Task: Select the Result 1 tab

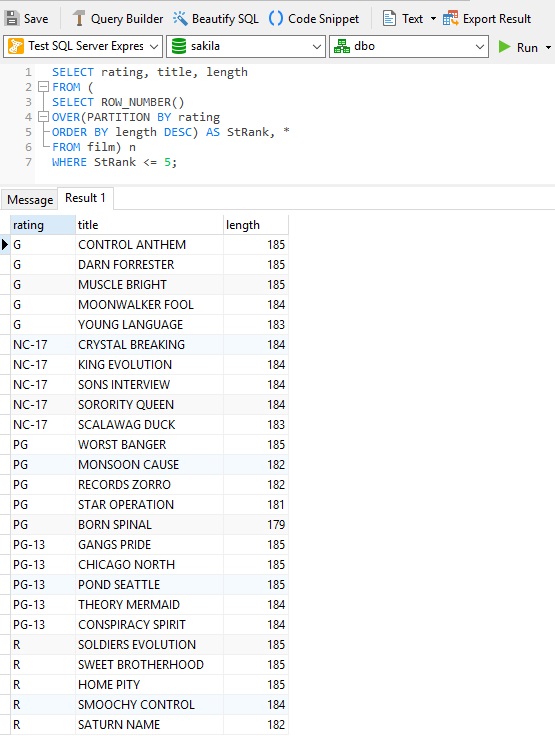Action: coord(85,198)
